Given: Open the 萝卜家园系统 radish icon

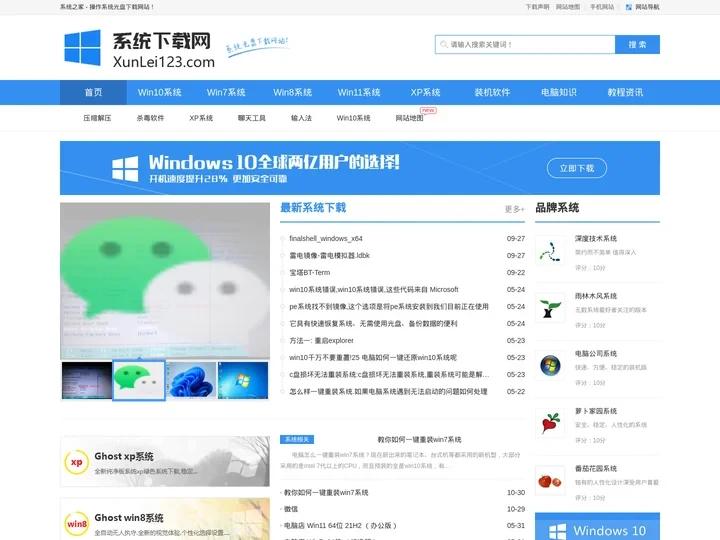Looking at the screenshot, I should [x=550, y=423].
